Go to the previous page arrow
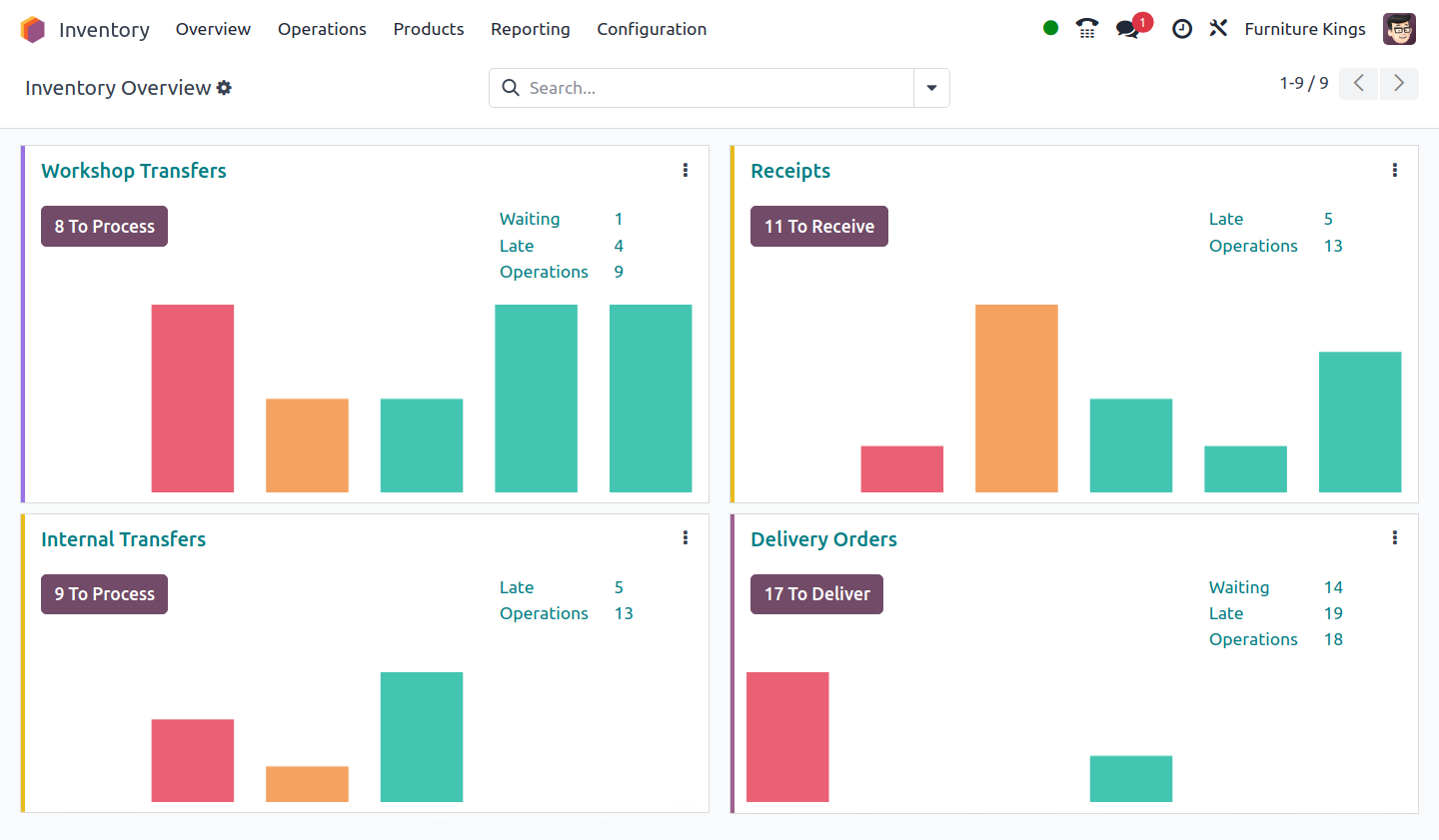1439x840 pixels. [x=1359, y=83]
